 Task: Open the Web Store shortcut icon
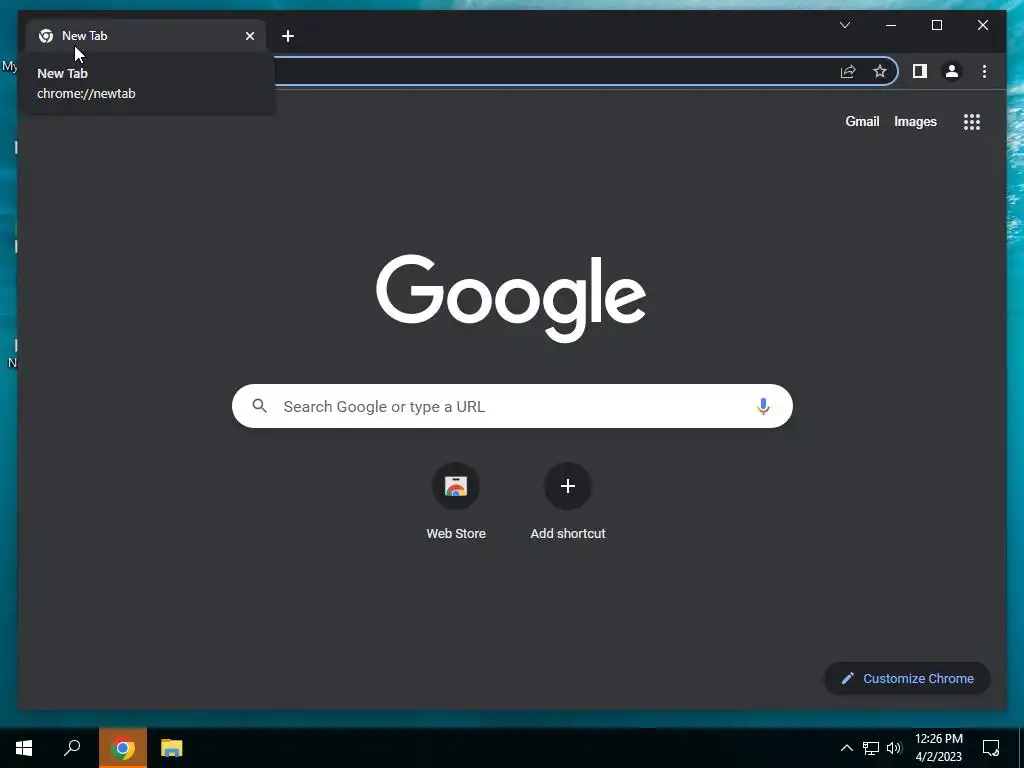point(456,486)
